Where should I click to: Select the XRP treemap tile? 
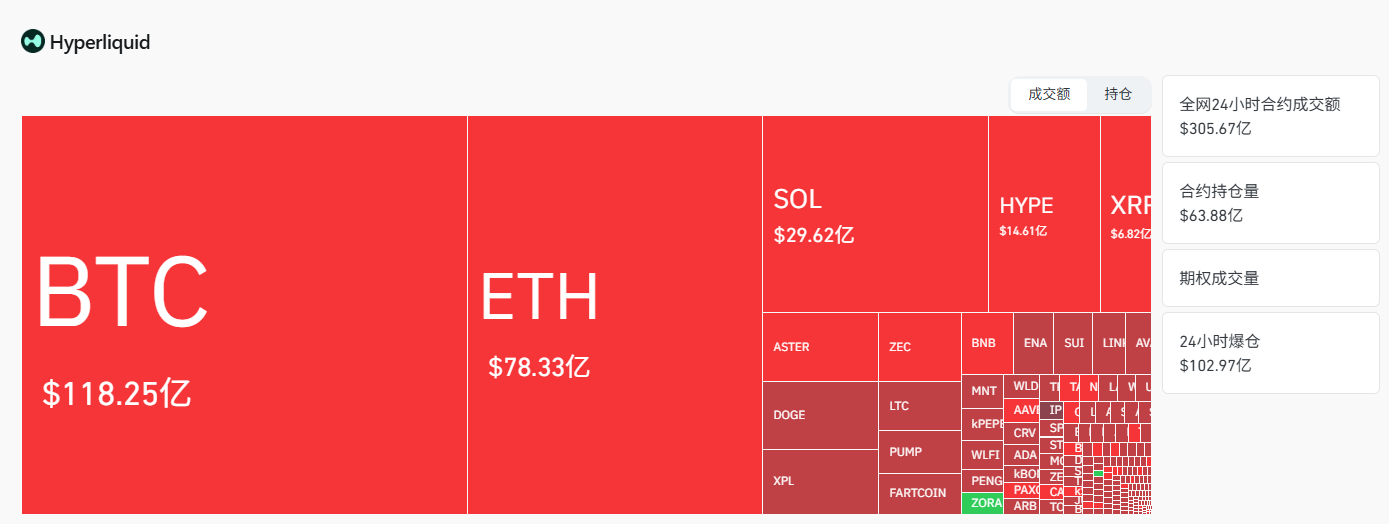(x=1126, y=214)
